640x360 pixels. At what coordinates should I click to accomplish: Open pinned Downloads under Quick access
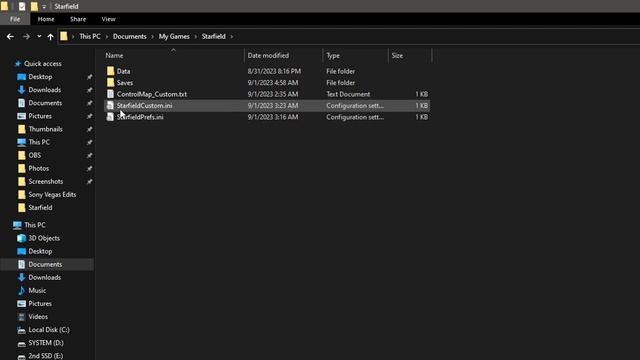[x=44, y=90]
